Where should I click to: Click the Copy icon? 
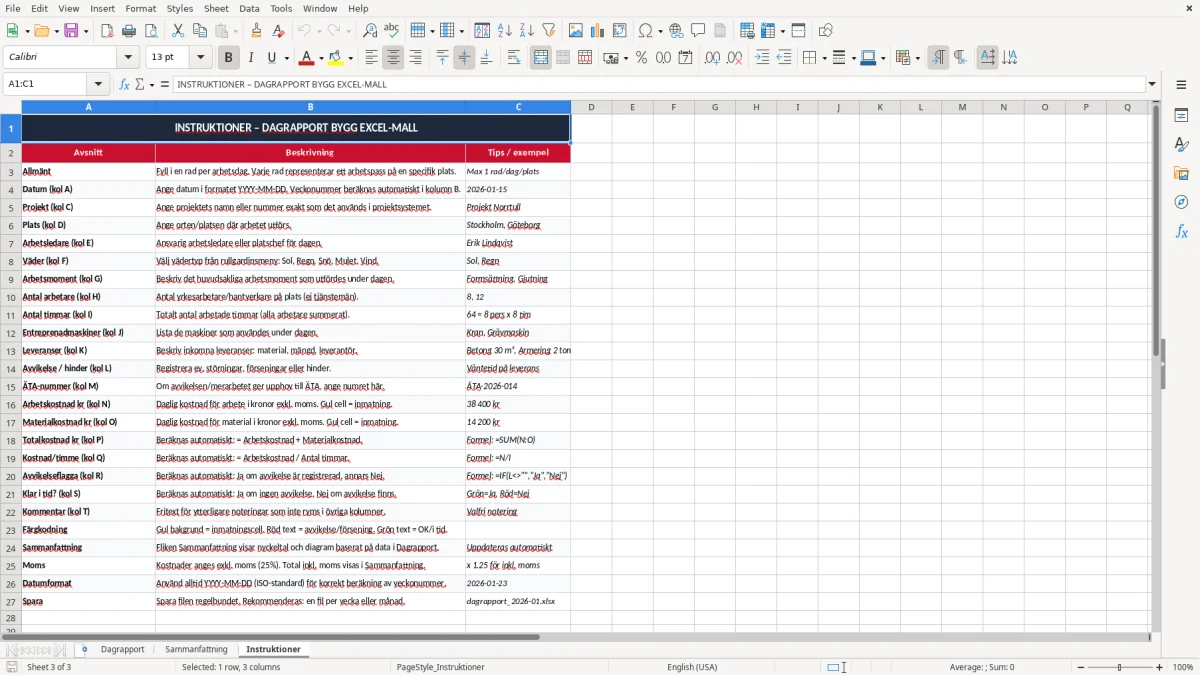click(199, 31)
